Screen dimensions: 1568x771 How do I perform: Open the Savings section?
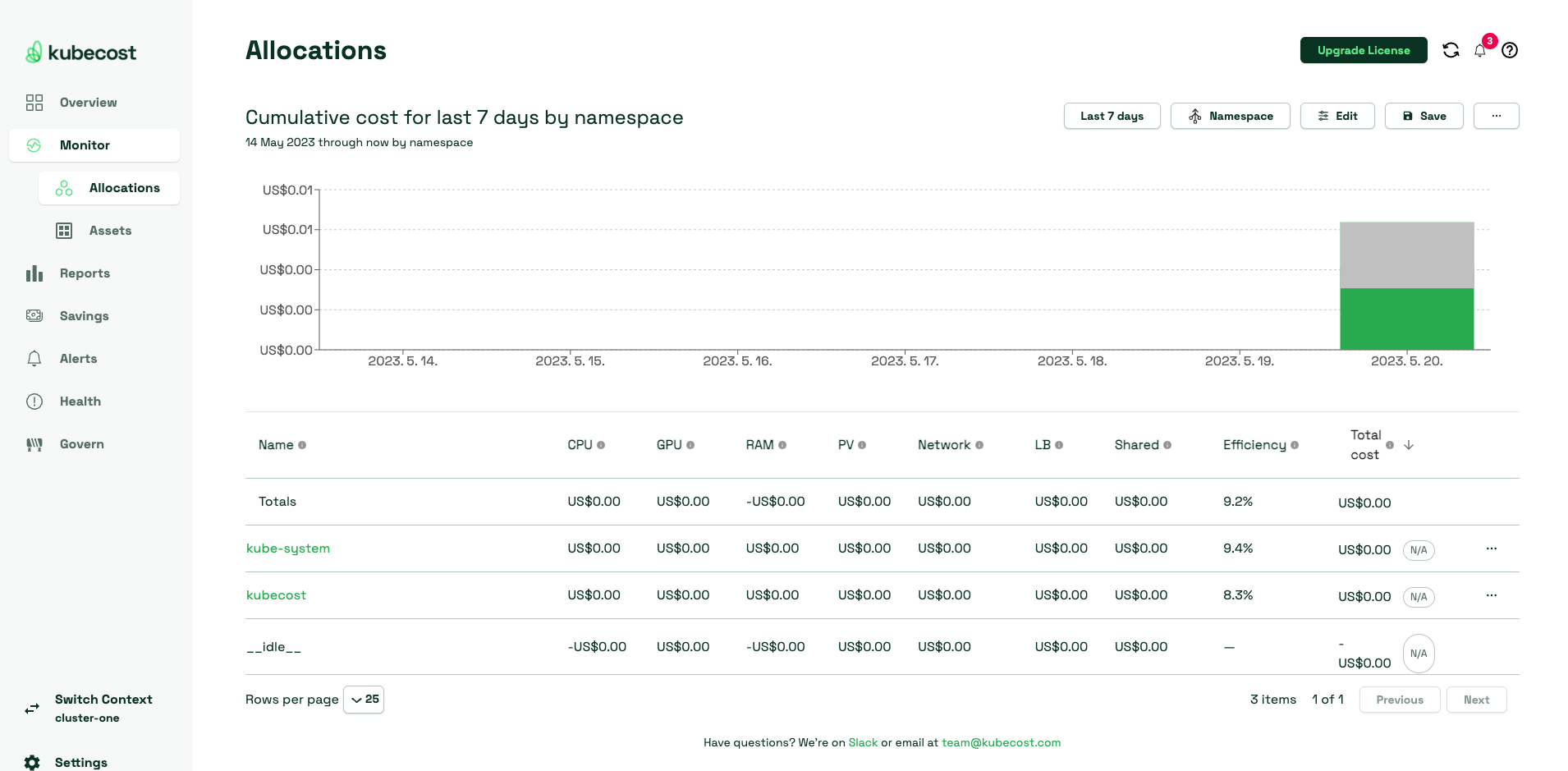click(84, 316)
